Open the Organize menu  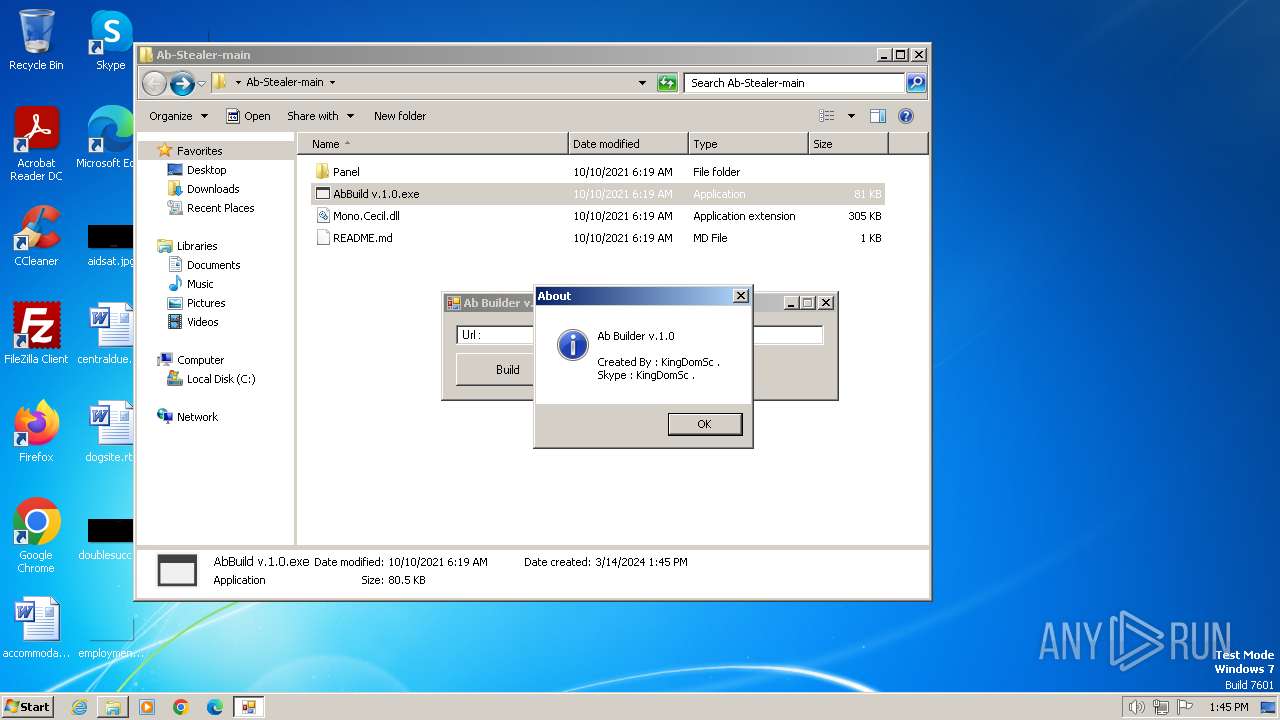(x=178, y=116)
